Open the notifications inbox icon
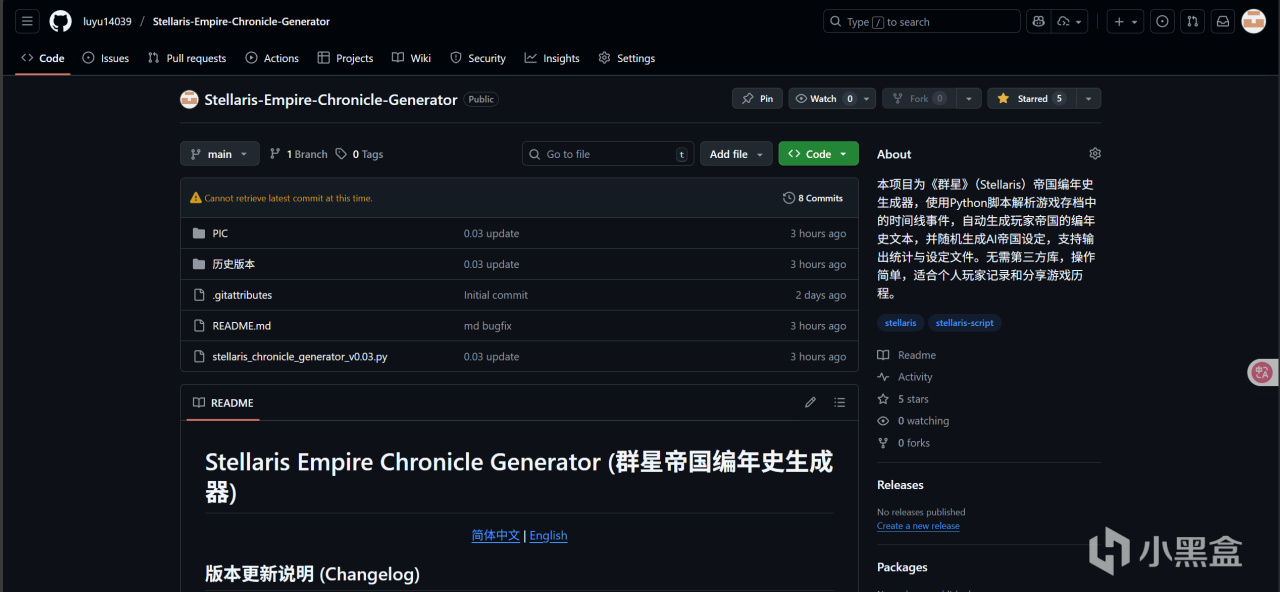The height and width of the screenshot is (592, 1280). (1222, 21)
